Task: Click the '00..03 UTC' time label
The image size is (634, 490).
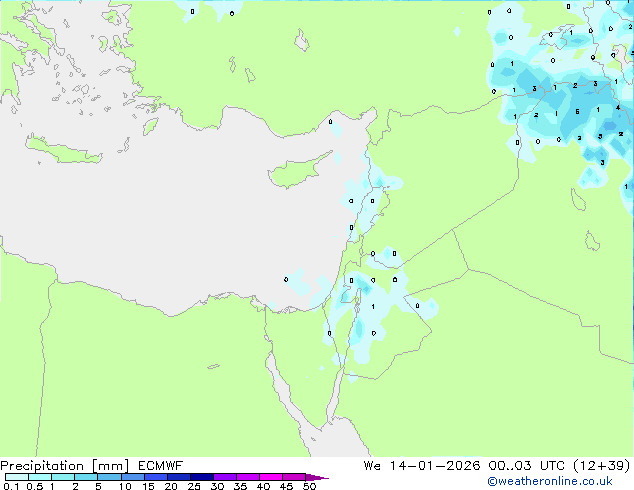Action: (528, 466)
